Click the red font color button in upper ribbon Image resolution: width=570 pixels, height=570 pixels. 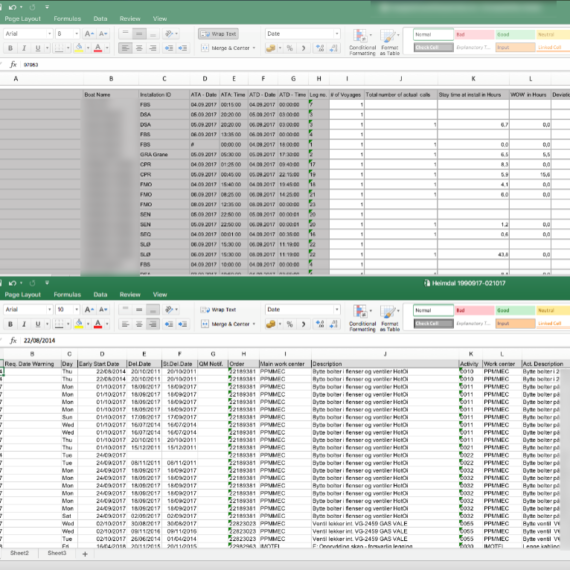pos(98,48)
